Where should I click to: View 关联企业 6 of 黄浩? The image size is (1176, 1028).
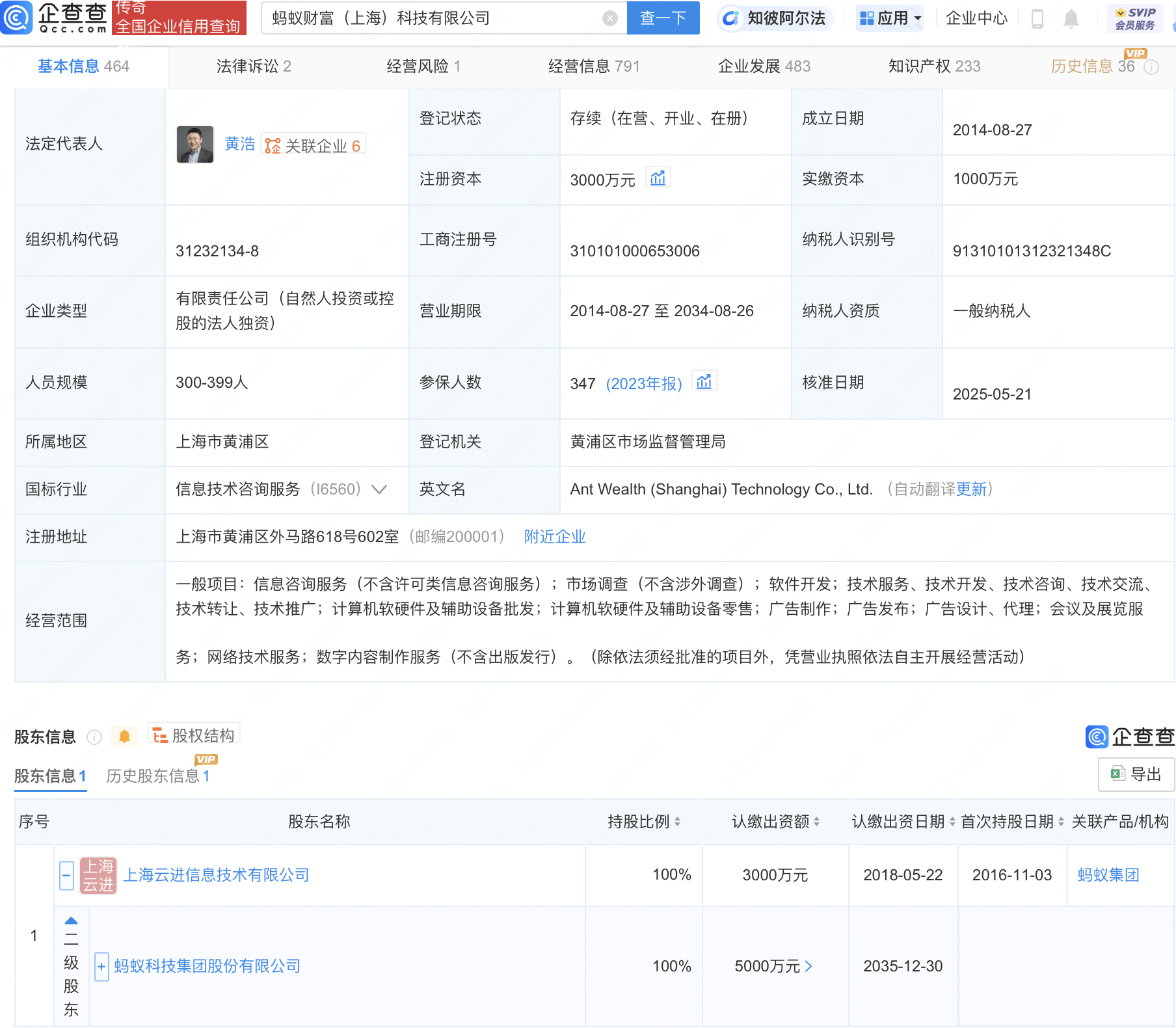pyautogui.click(x=314, y=145)
